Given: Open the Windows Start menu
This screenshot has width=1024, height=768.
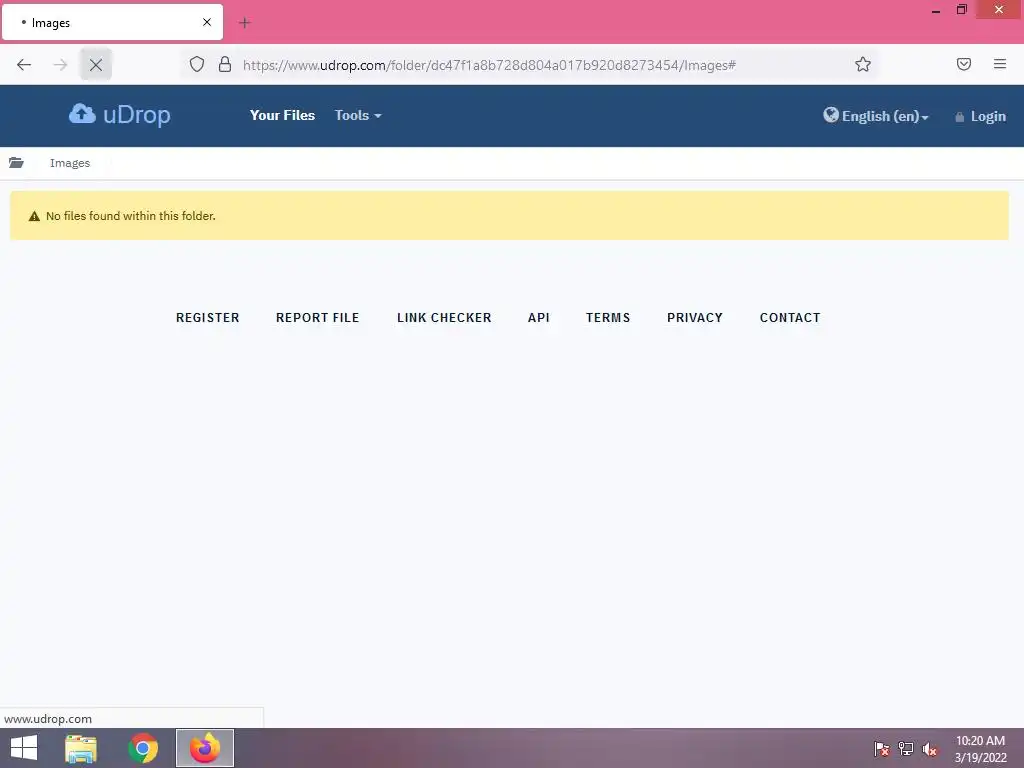Looking at the screenshot, I should coord(24,748).
